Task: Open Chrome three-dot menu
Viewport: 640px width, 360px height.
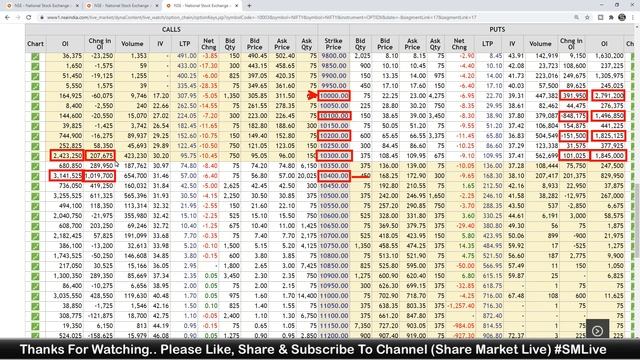Action: click(x=633, y=18)
